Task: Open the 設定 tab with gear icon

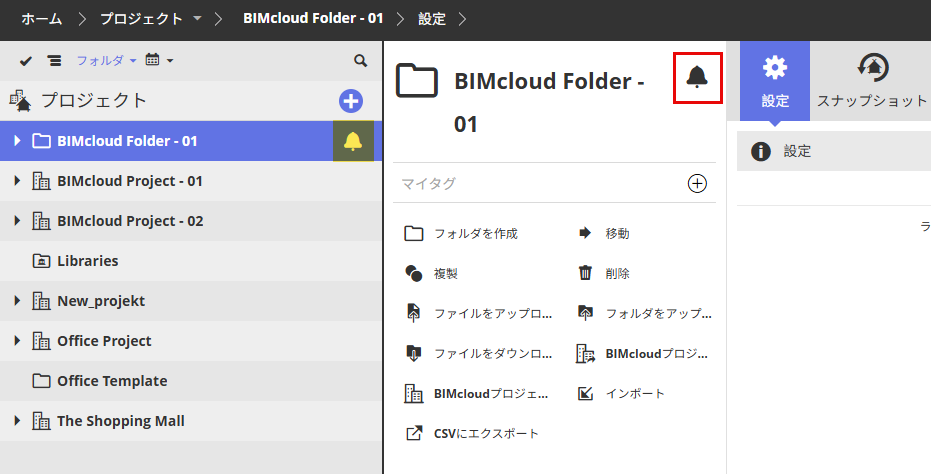Action: click(775, 81)
